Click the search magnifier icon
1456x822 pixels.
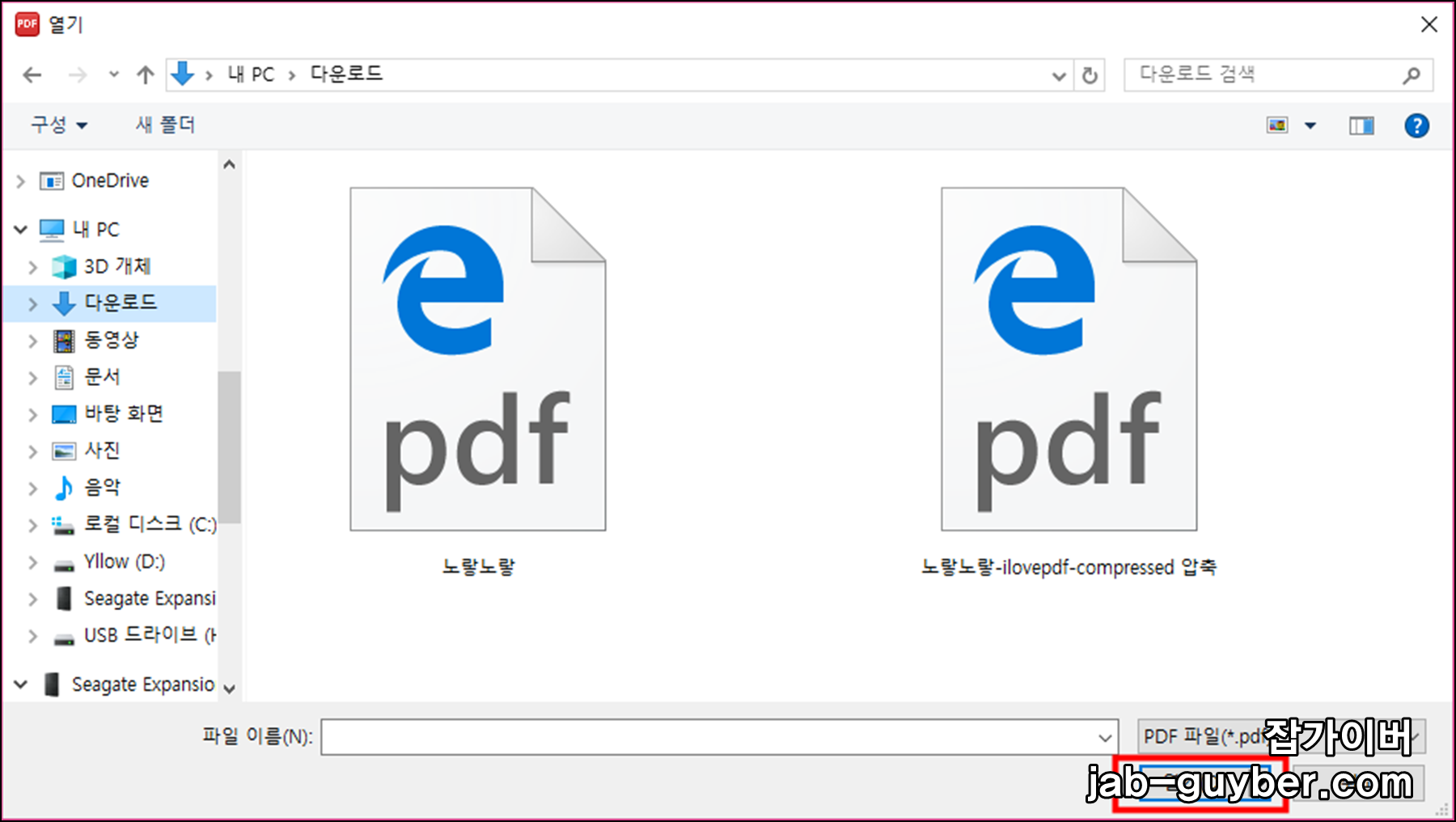[x=1412, y=75]
